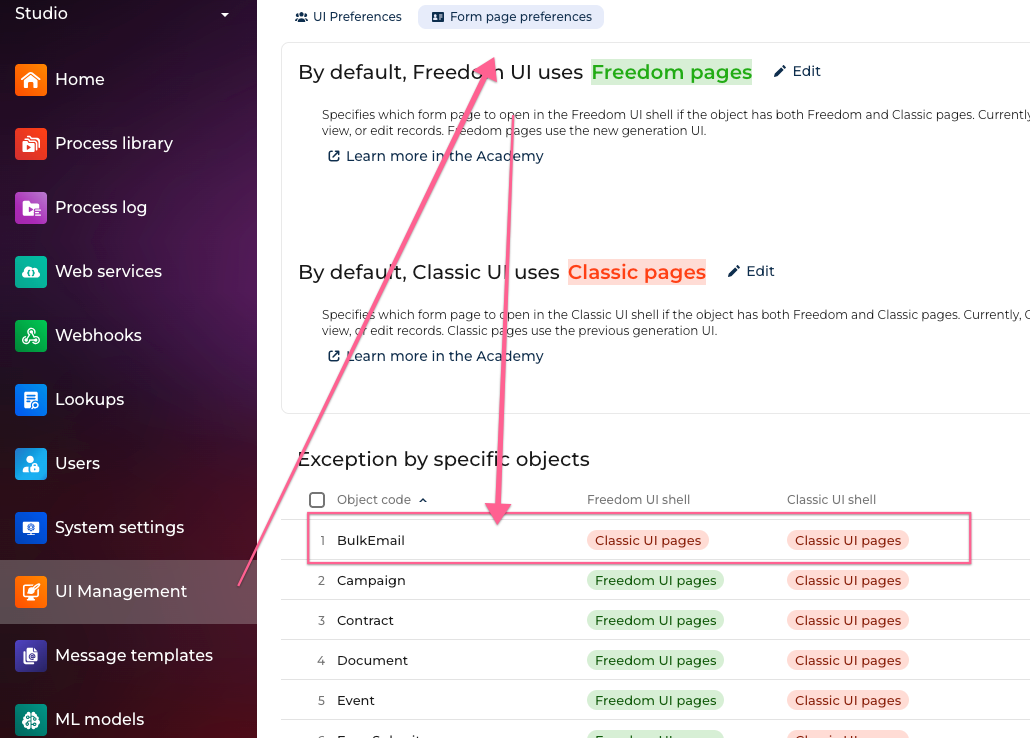The image size is (1030, 738).
Task: Click the System settings icon
Action: [x=31, y=528]
